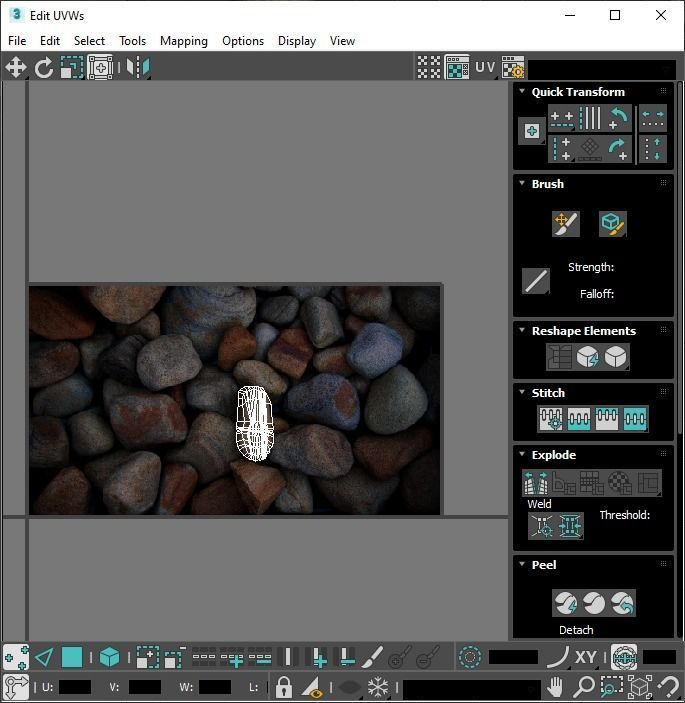Toggle the Peel Mode icon
Image resolution: width=685 pixels, height=703 pixels.
[594, 603]
